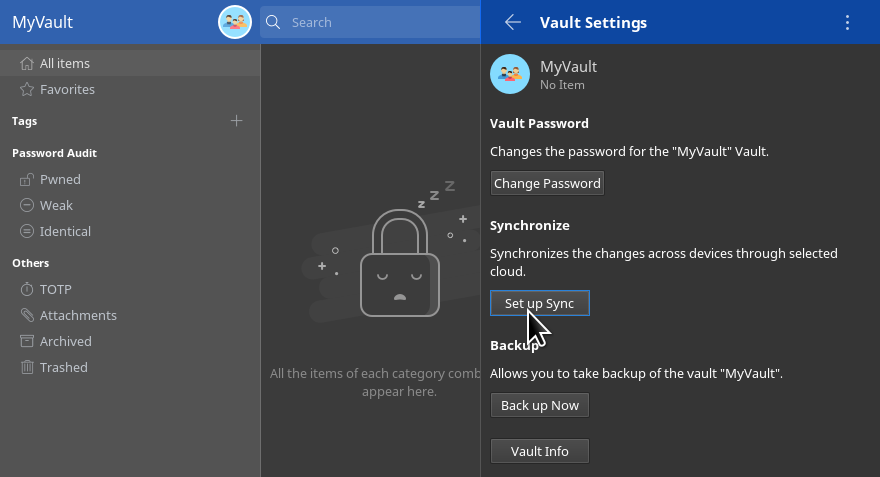Image resolution: width=880 pixels, height=477 pixels.
Task: Click the Attachments paperclip icon
Action: tap(28, 316)
